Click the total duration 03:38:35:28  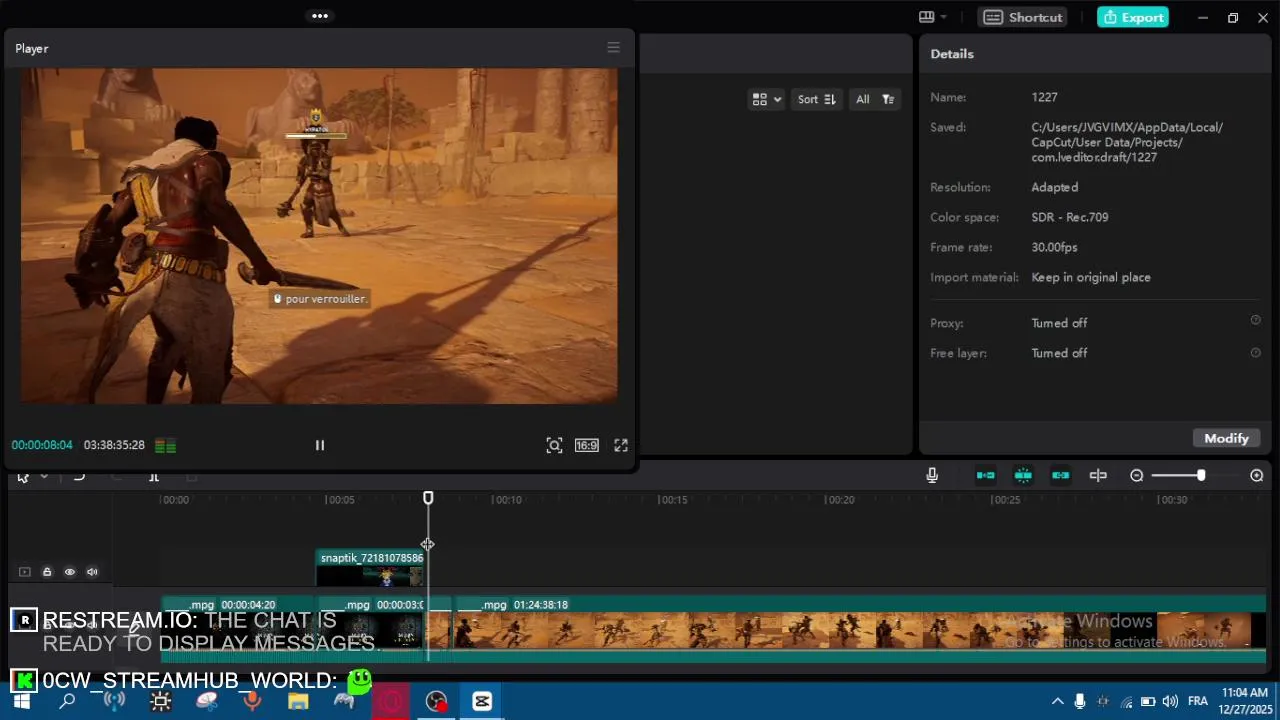point(114,445)
